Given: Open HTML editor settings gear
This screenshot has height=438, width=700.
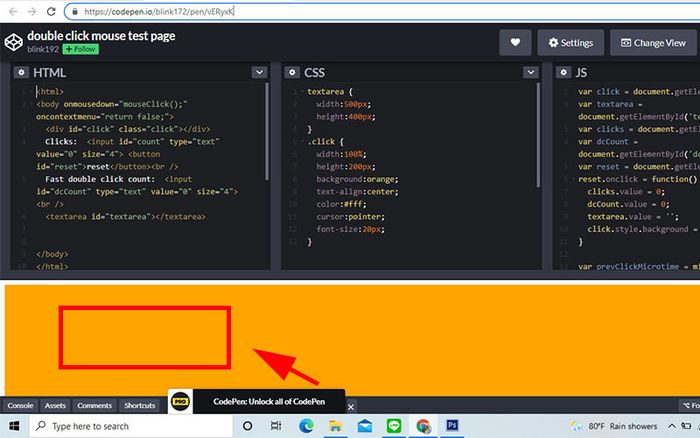Looking at the screenshot, I should [x=21, y=72].
